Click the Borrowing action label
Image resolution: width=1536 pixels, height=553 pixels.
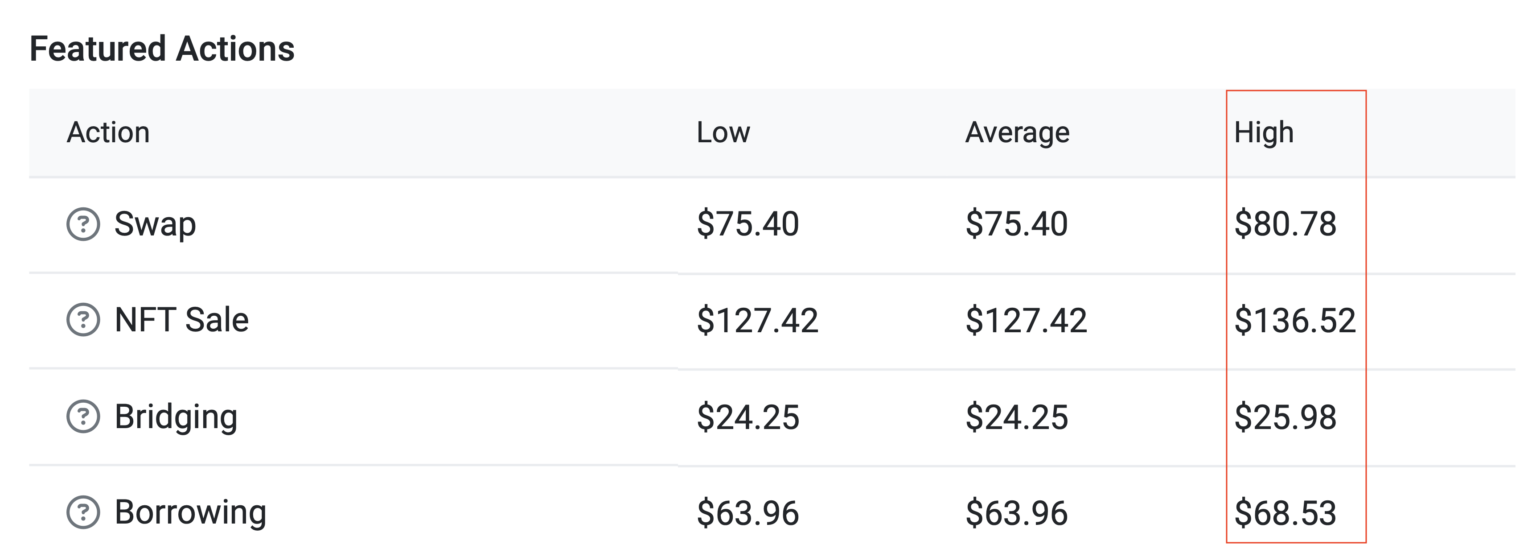pos(190,513)
